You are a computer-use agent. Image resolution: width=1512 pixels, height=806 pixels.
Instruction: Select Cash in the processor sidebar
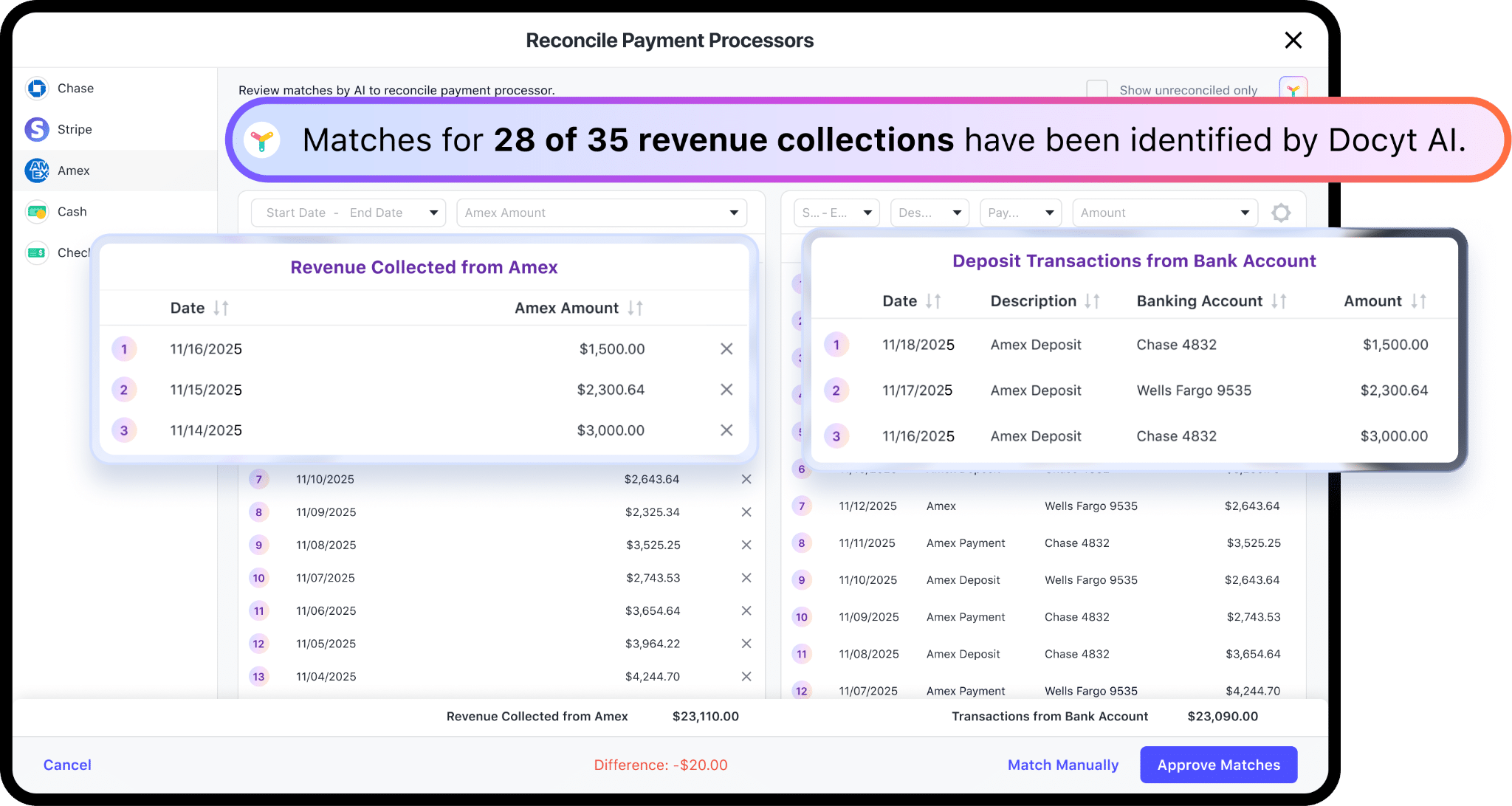pyautogui.click(x=115, y=212)
